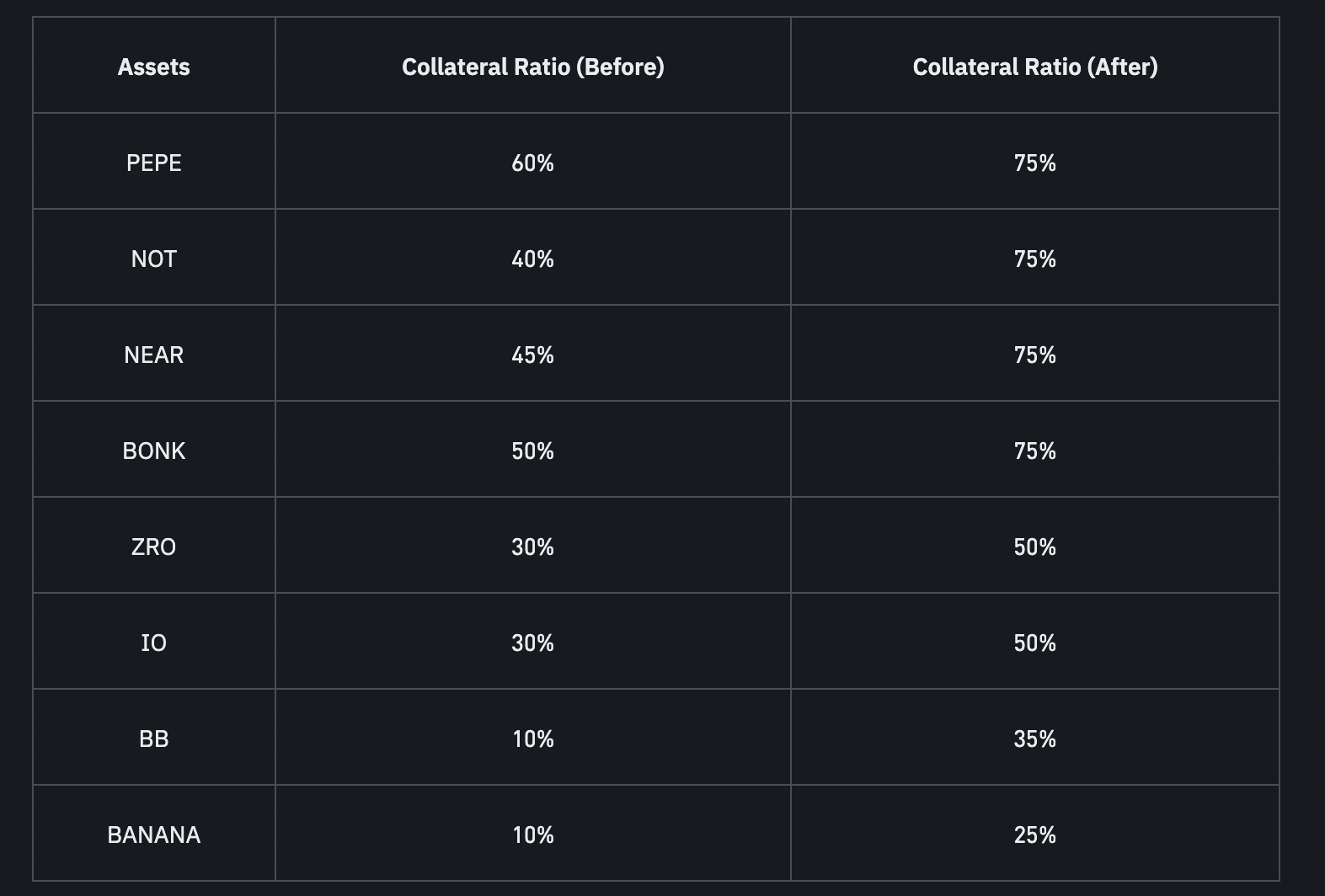Screen dimensions: 1325x896
Task: Select PEPE's 75% after ratio
Action: pos(1034,163)
